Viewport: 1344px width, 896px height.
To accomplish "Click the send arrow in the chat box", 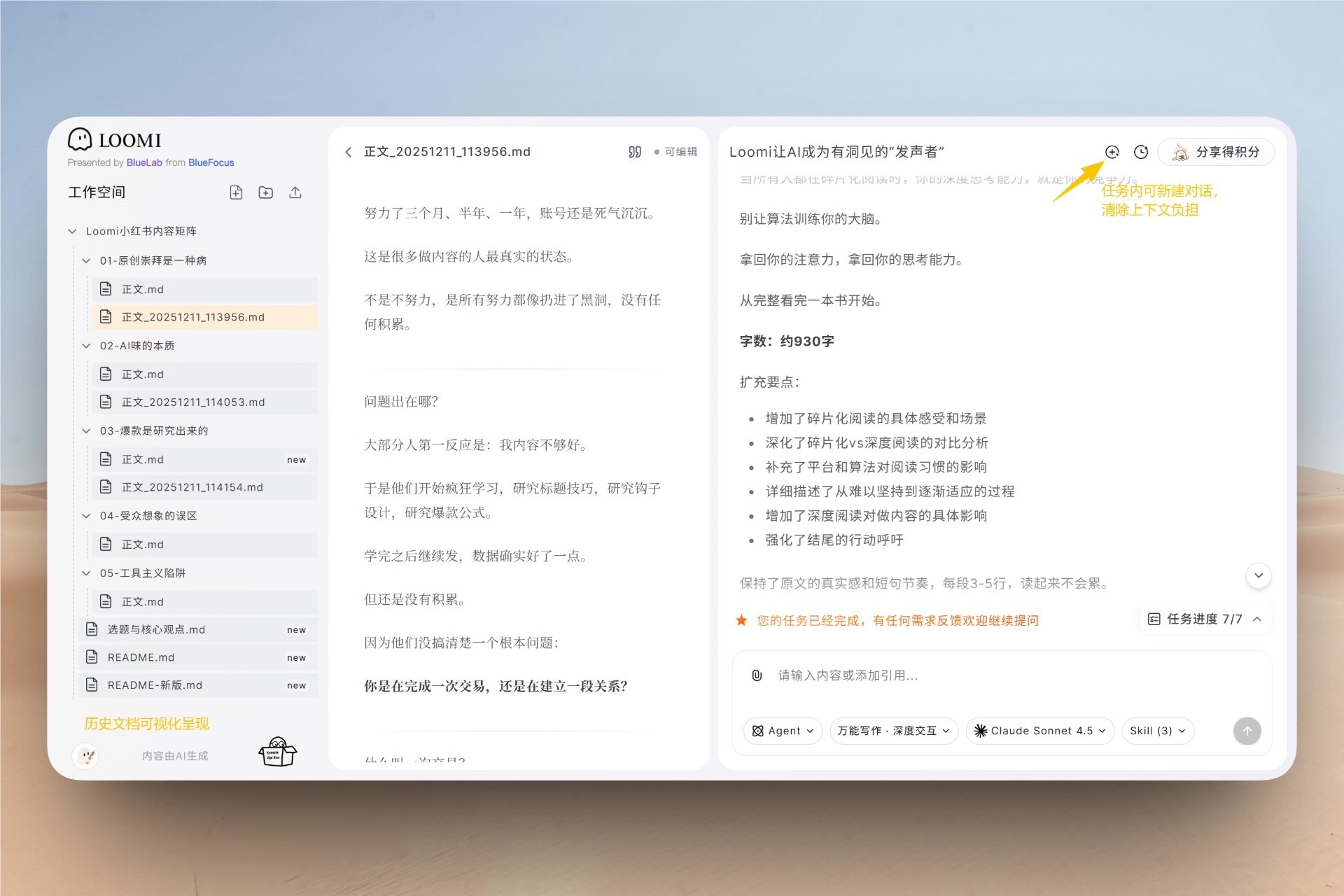I will tap(1247, 730).
